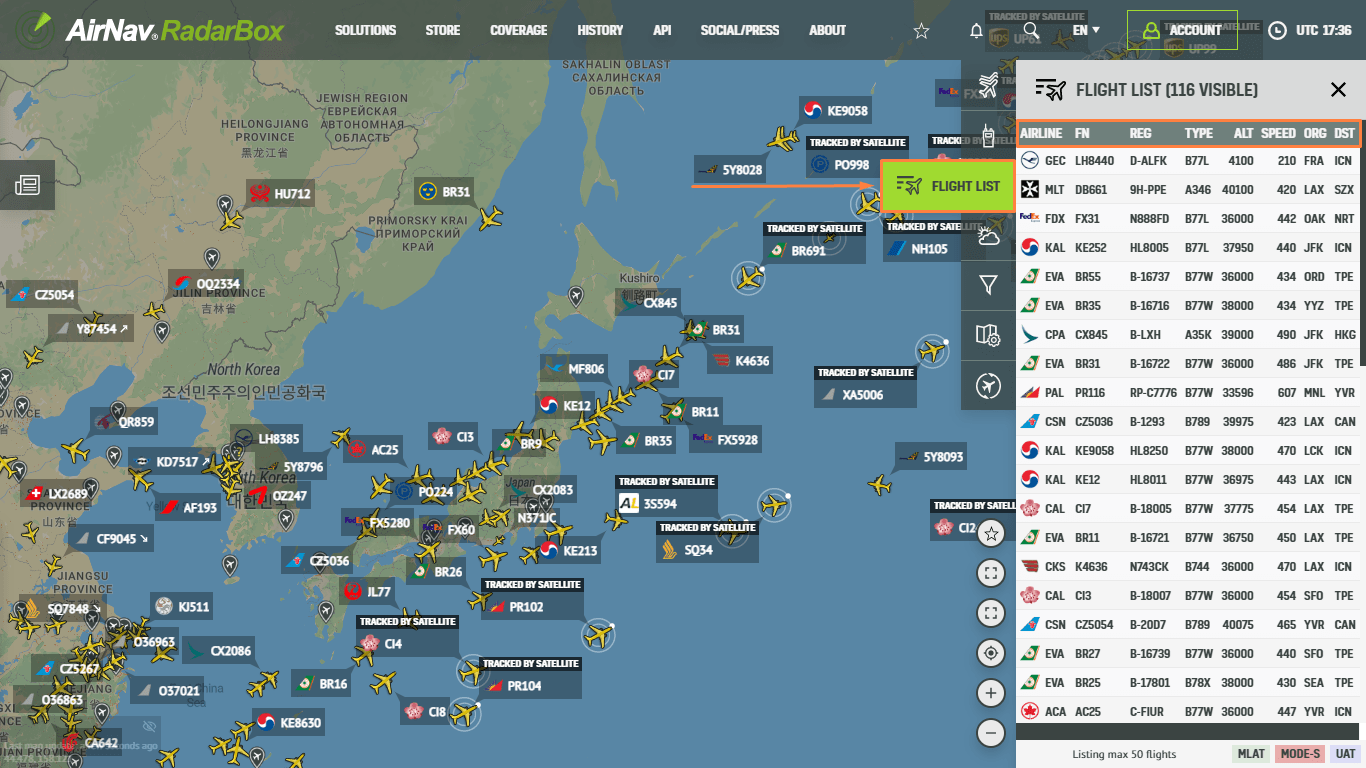Click the geolocation target icon on the map
Image resolution: width=1366 pixels, height=768 pixels.
(990, 653)
